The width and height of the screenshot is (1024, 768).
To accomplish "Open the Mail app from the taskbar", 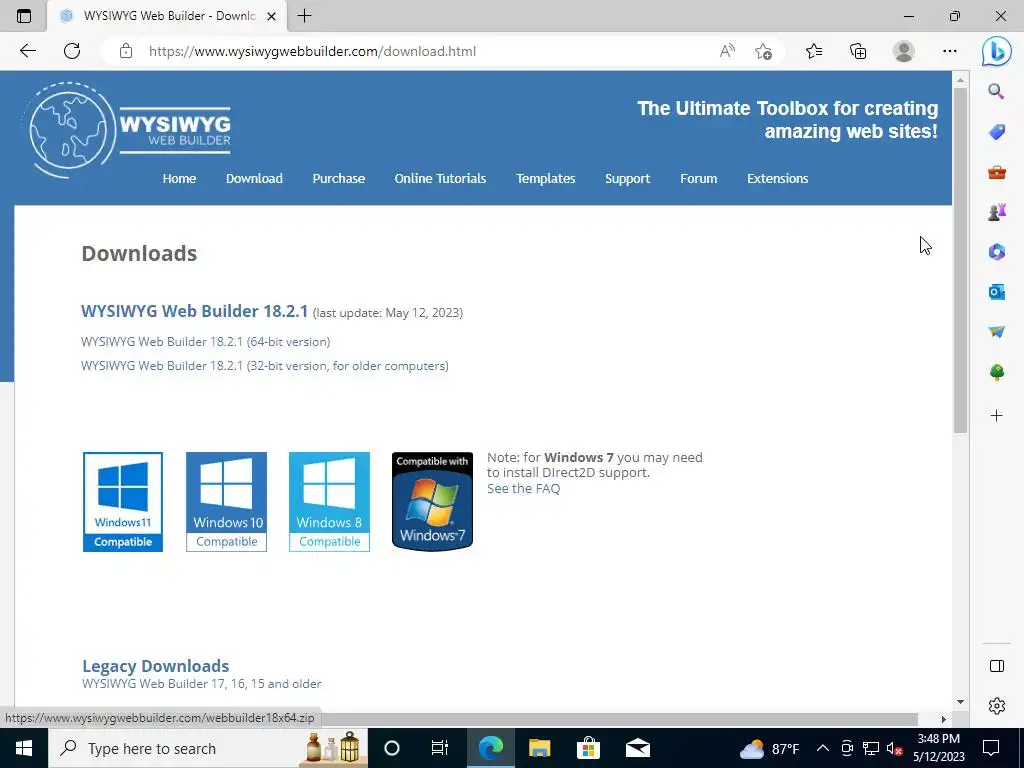I will [637, 748].
